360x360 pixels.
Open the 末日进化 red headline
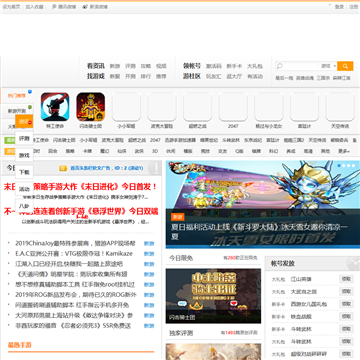(80, 187)
